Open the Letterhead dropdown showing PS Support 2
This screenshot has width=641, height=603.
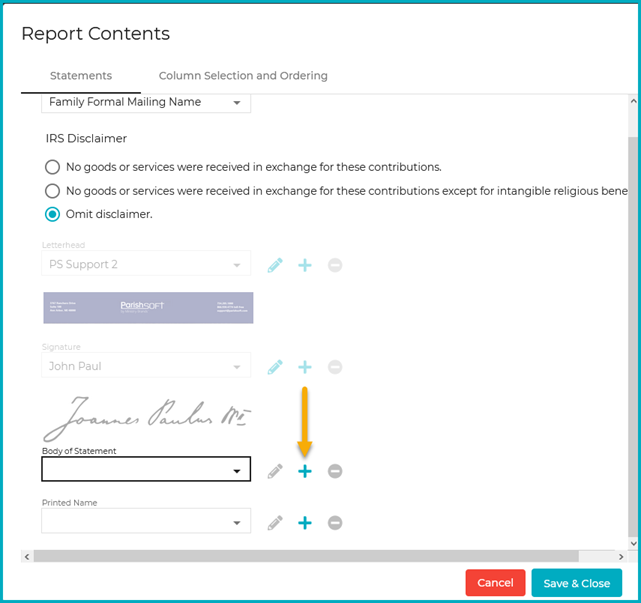[x=146, y=264]
